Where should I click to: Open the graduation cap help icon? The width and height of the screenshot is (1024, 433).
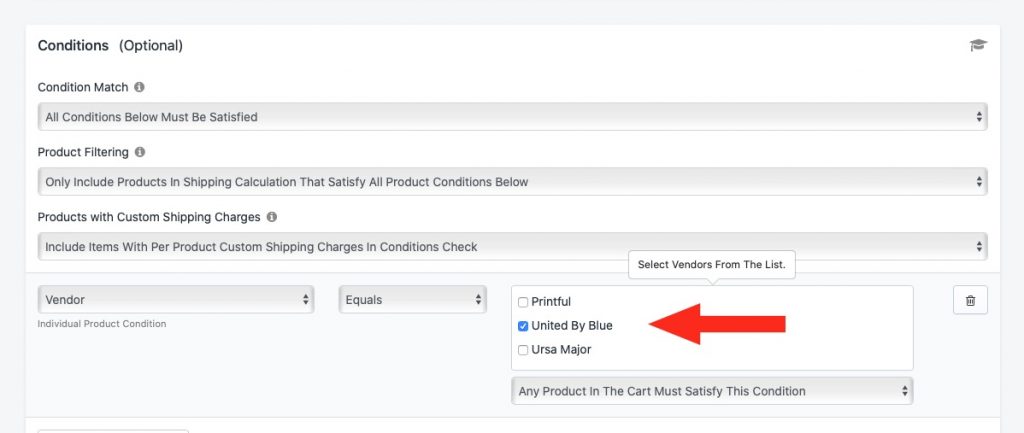(978, 45)
